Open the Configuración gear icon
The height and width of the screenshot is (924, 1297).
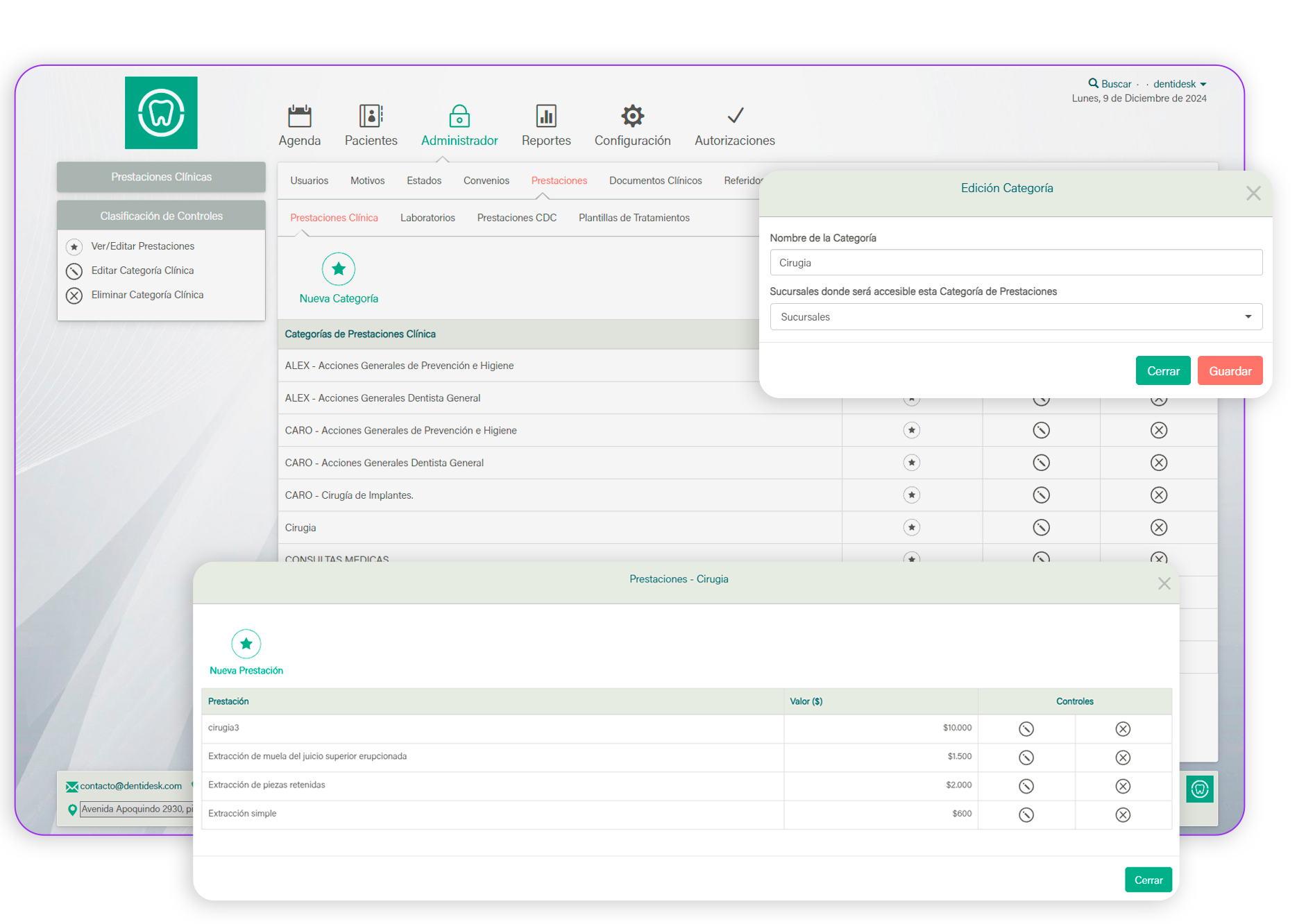[x=632, y=117]
